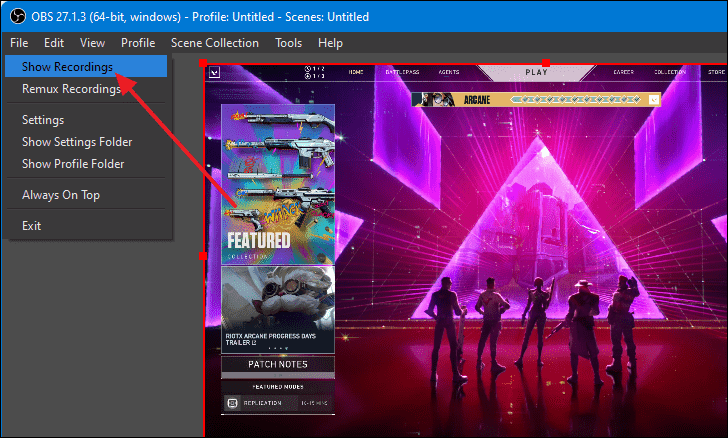
Task: Click STORE in the game navigation
Action: [x=716, y=72]
